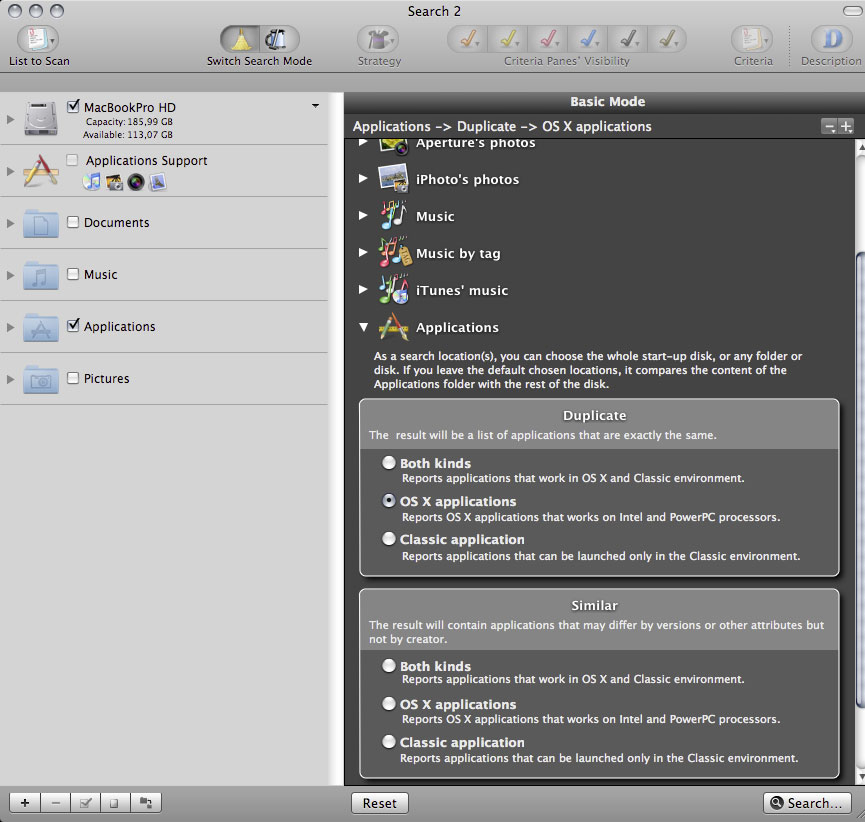The width and height of the screenshot is (865, 822).
Task: Toggle the dark gray checkmark criteria pane
Action: [627, 39]
